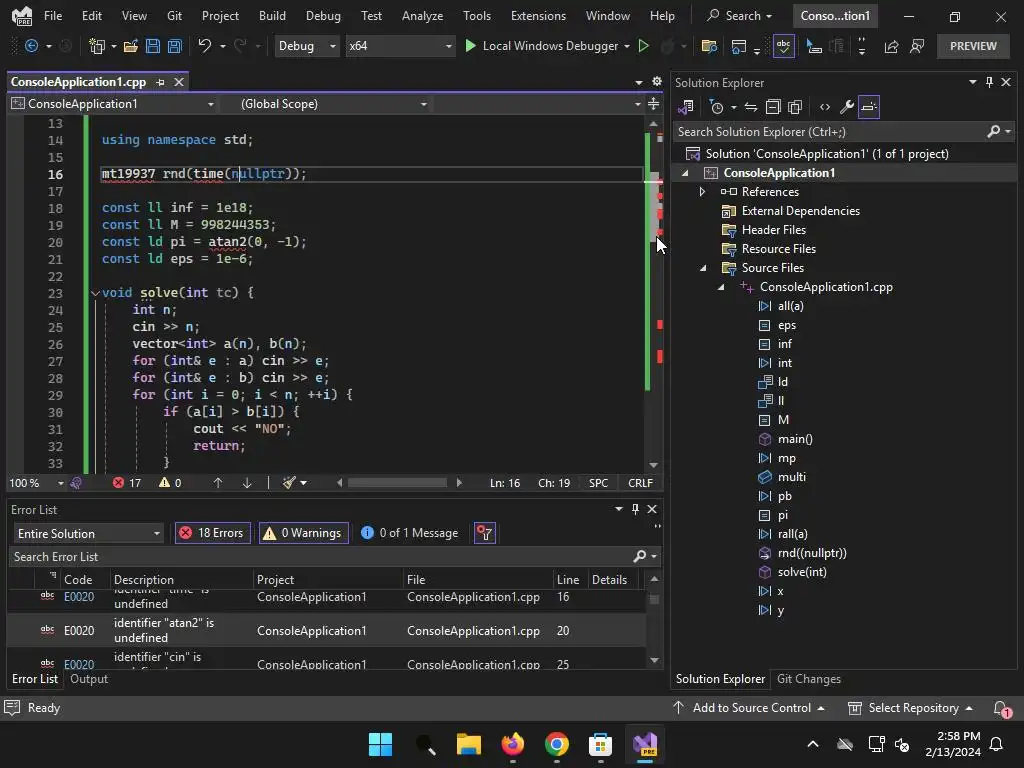Toggle Preview Selected Items icon
Screen dimensions: 1024x768
pyautogui.click(x=869, y=106)
